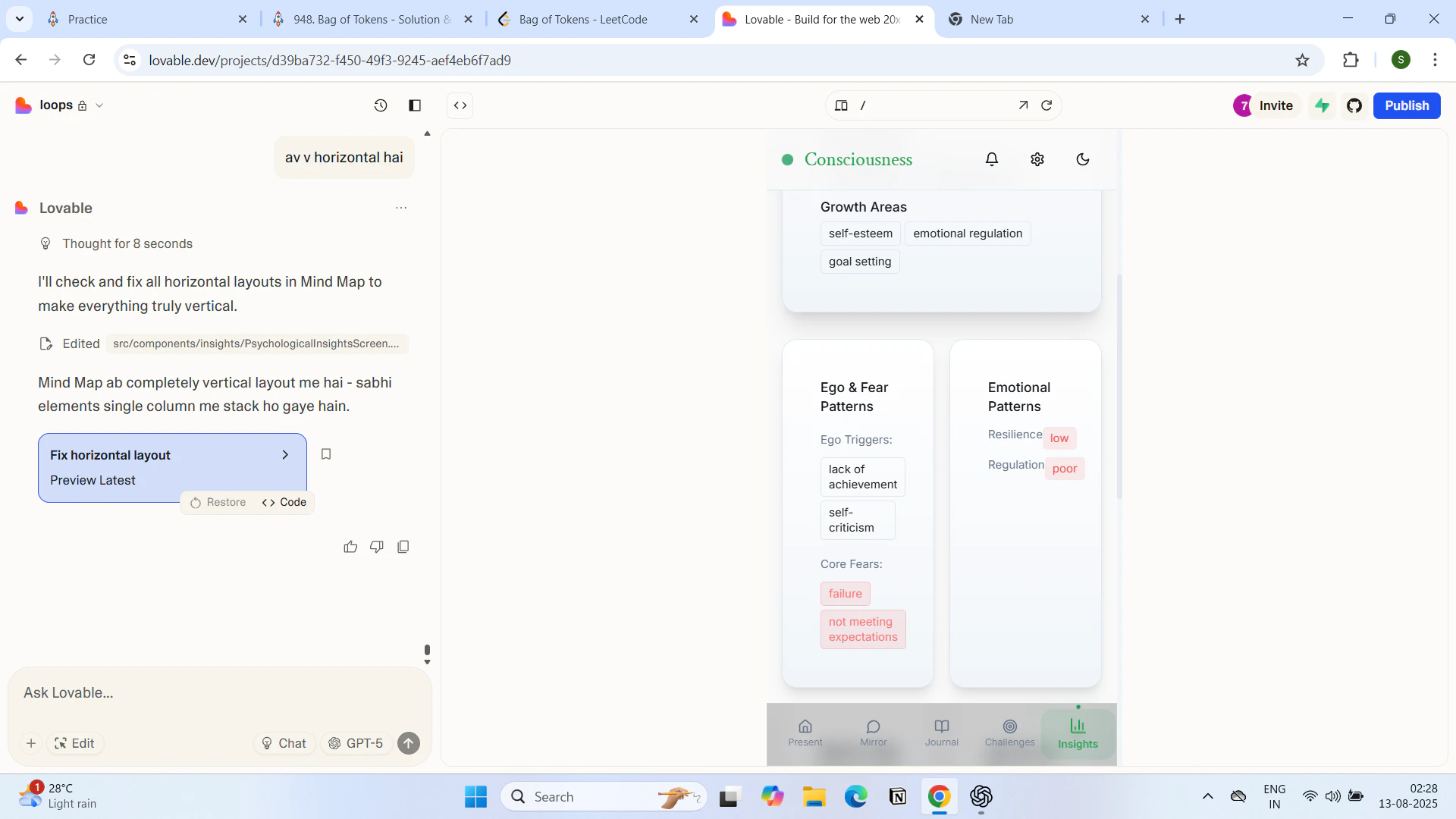Open preview in new tab arrow
The width and height of the screenshot is (1456, 819).
(1023, 105)
